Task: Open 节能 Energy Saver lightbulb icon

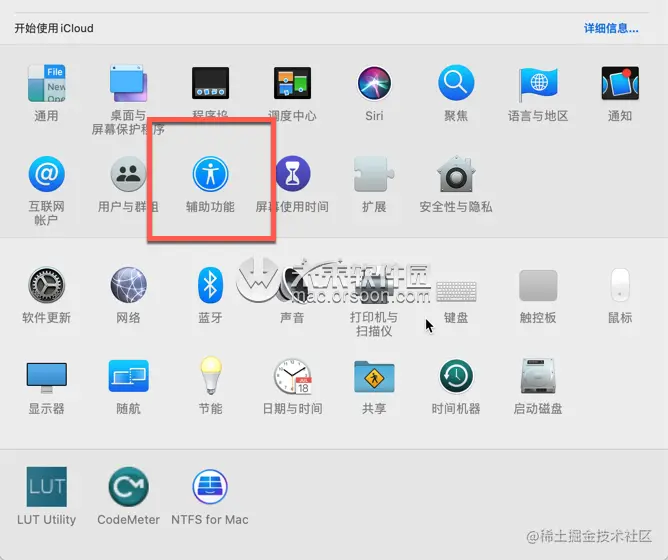Action: [210, 376]
